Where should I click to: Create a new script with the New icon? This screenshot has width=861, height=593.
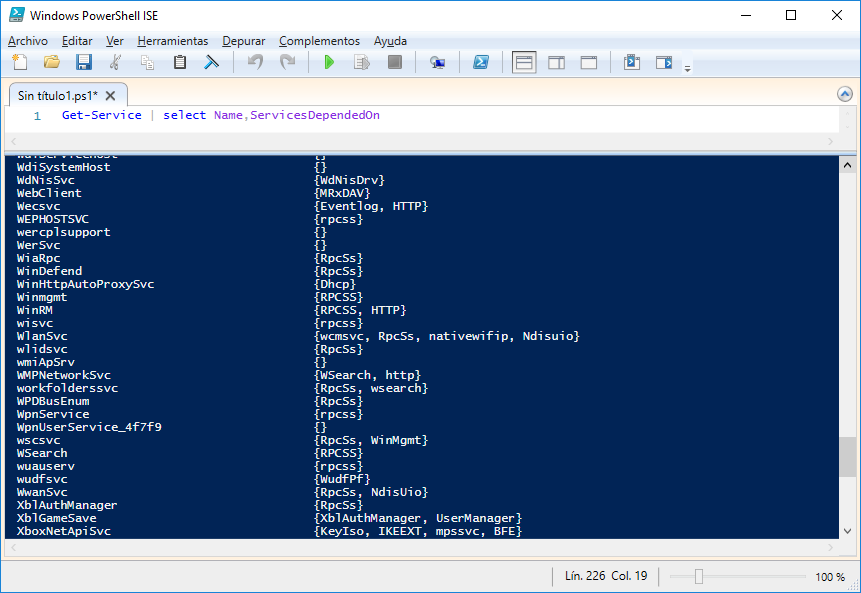tap(19, 61)
